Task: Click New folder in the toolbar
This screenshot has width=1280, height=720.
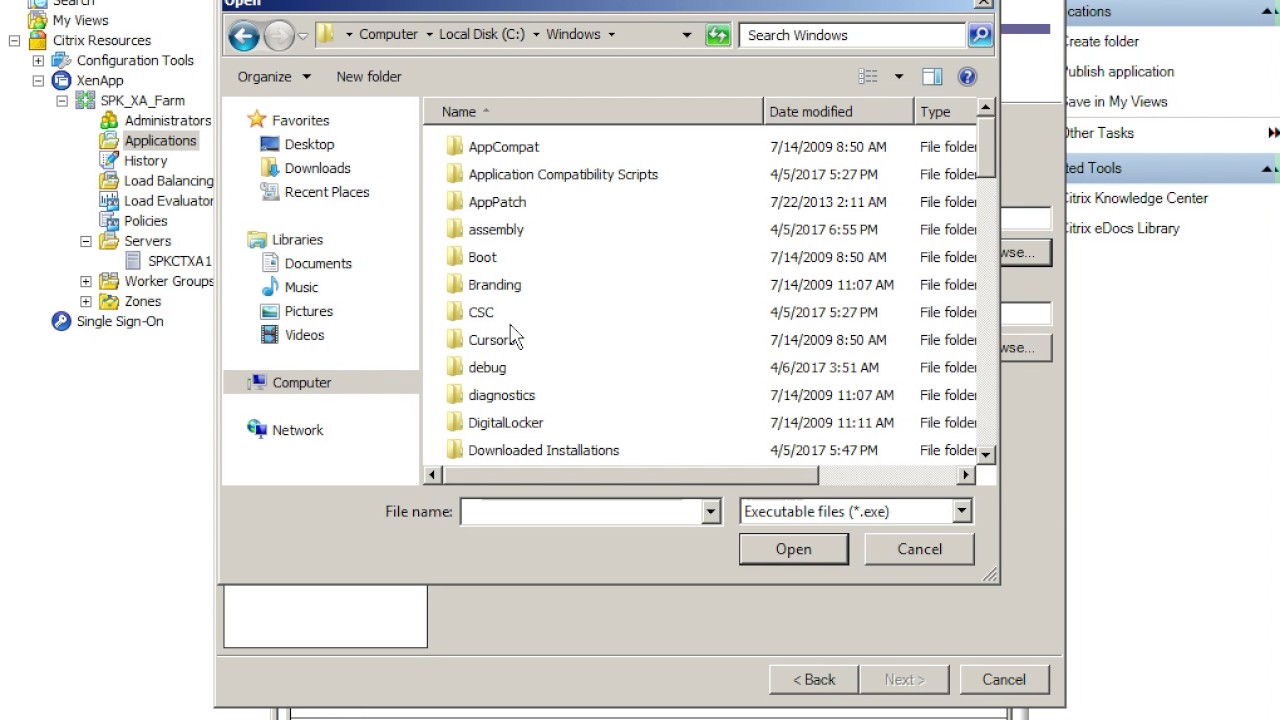Action: pyautogui.click(x=369, y=76)
